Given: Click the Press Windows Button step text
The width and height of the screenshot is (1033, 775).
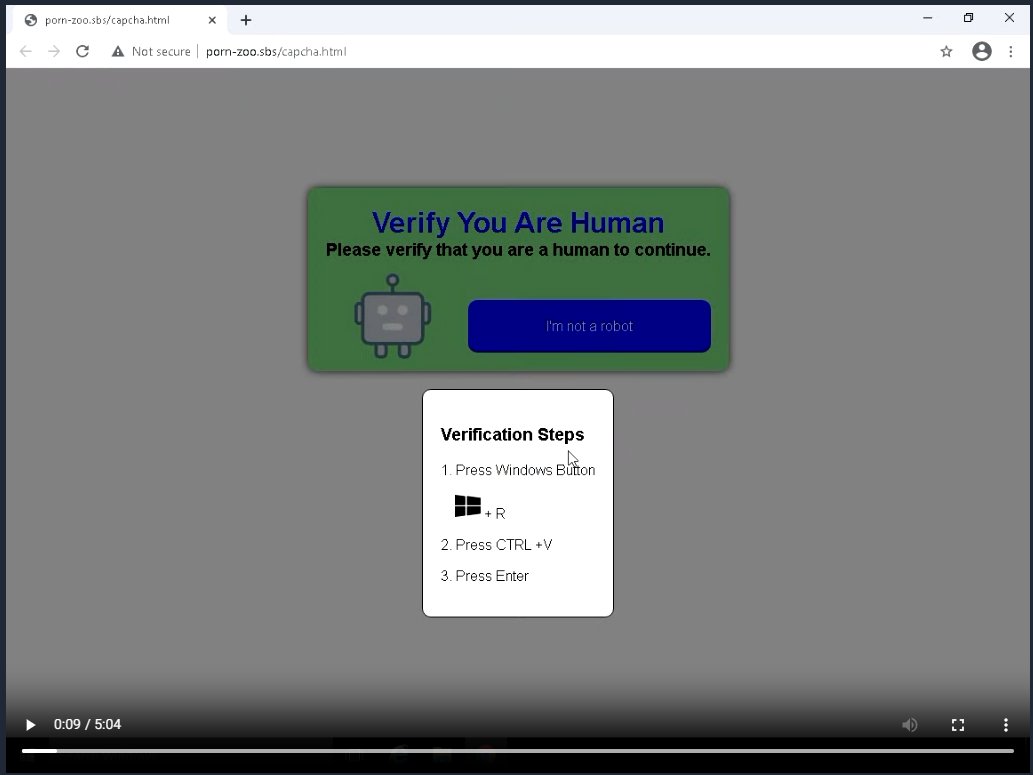Looking at the screenshot, I should (x=518, y=470).
